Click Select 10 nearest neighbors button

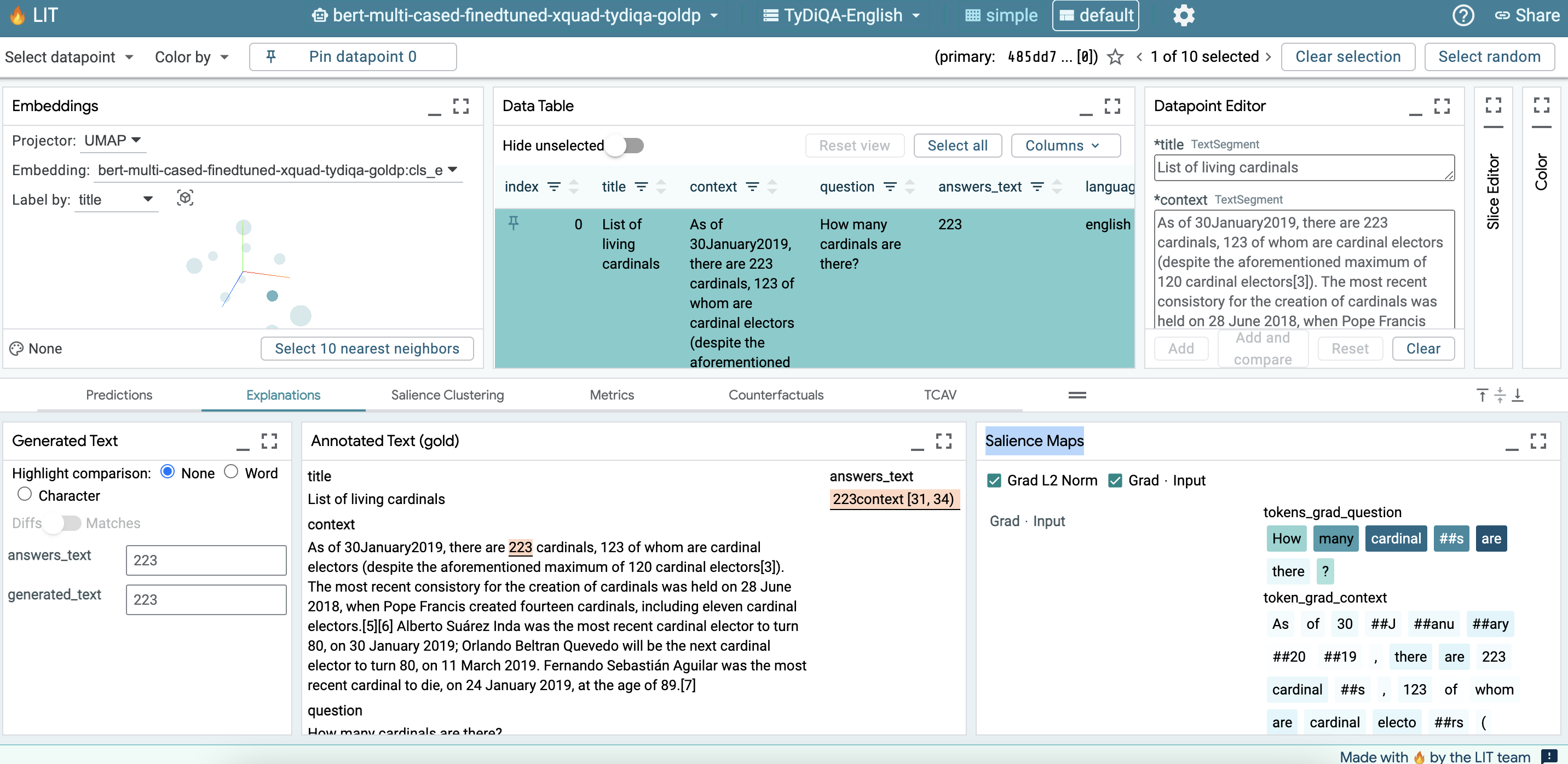pos(366,349)
